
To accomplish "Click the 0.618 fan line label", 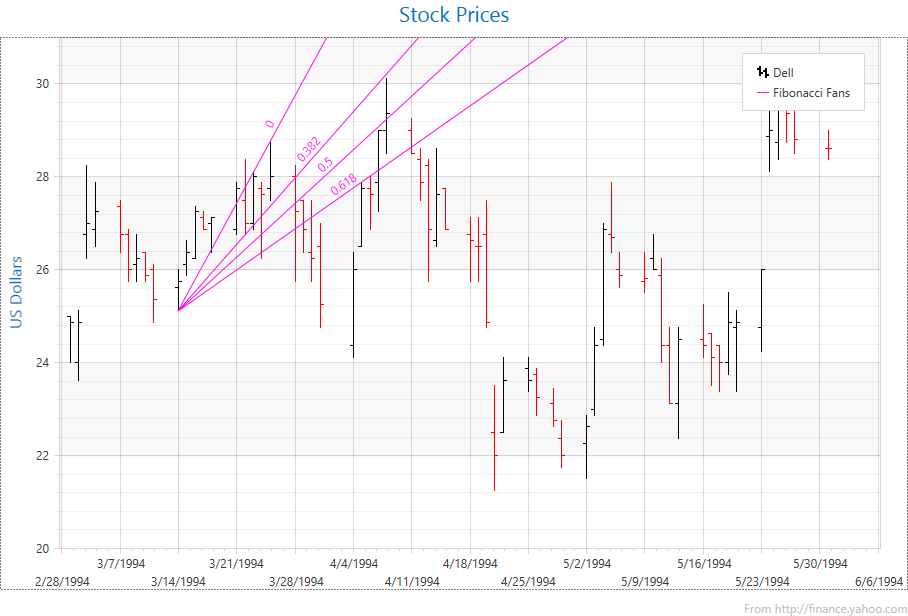I will tap(344, 184).
